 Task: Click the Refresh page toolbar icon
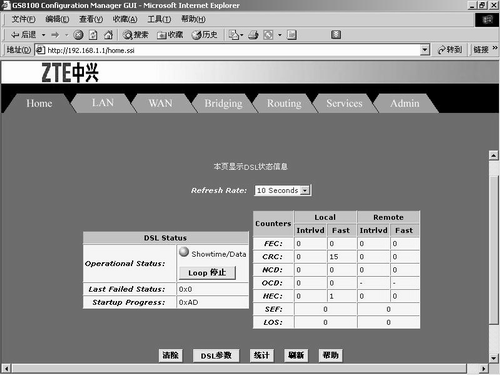[94, 35]
